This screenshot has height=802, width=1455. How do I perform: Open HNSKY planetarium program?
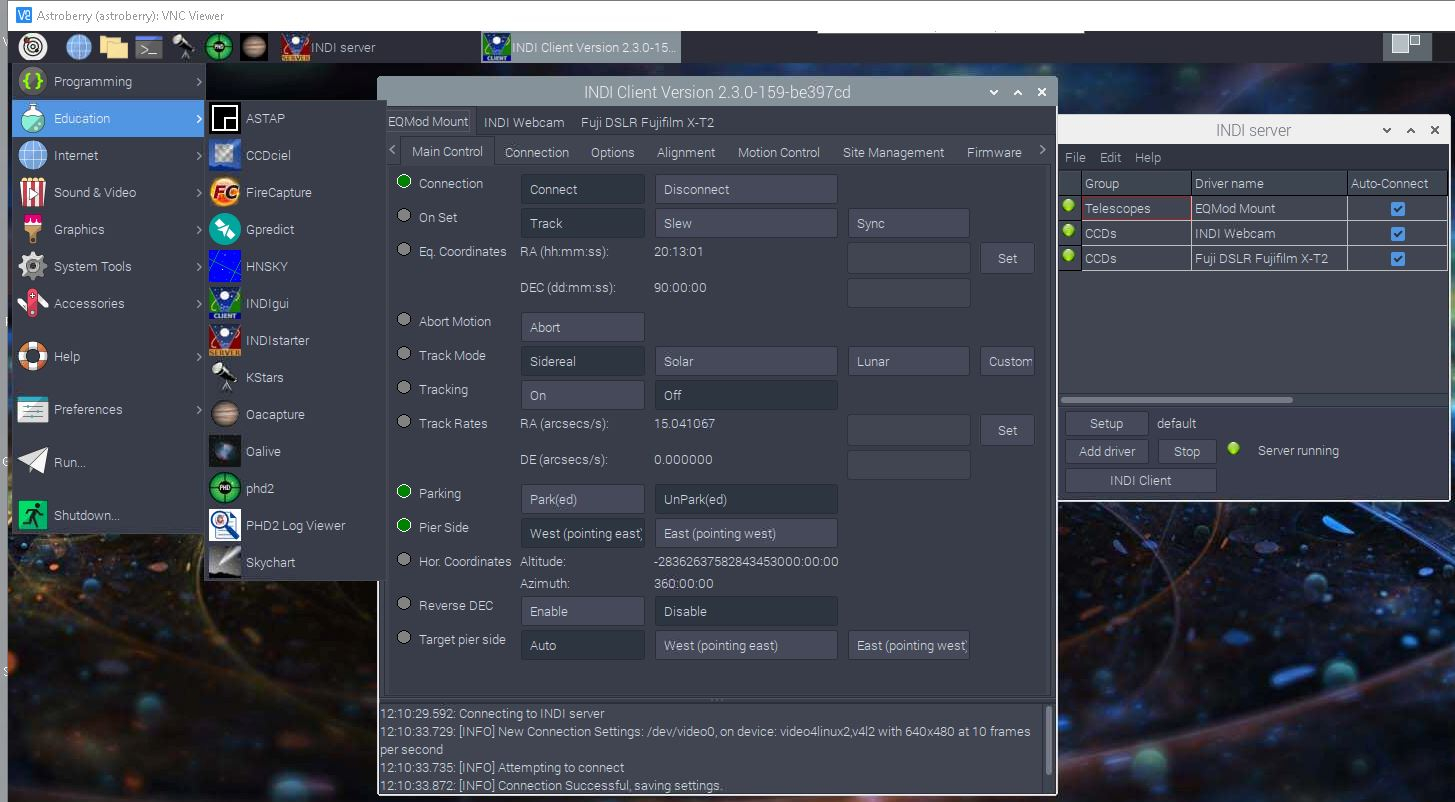click(x=295, y=266)
